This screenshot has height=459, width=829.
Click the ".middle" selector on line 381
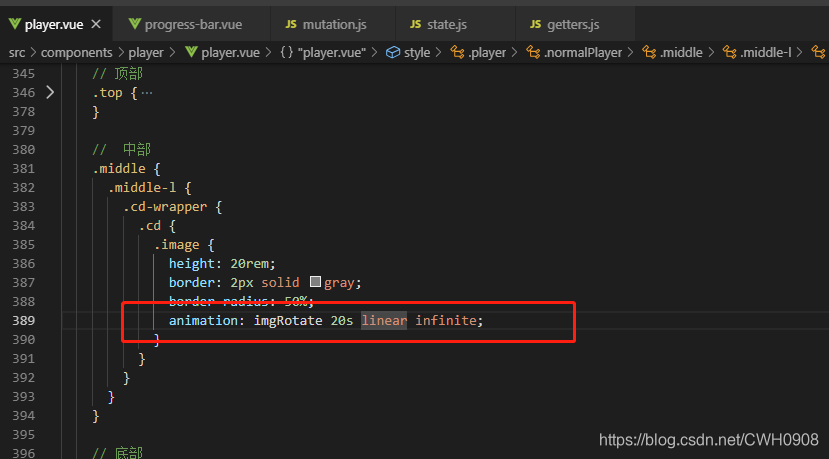click(x=119, y=169)
